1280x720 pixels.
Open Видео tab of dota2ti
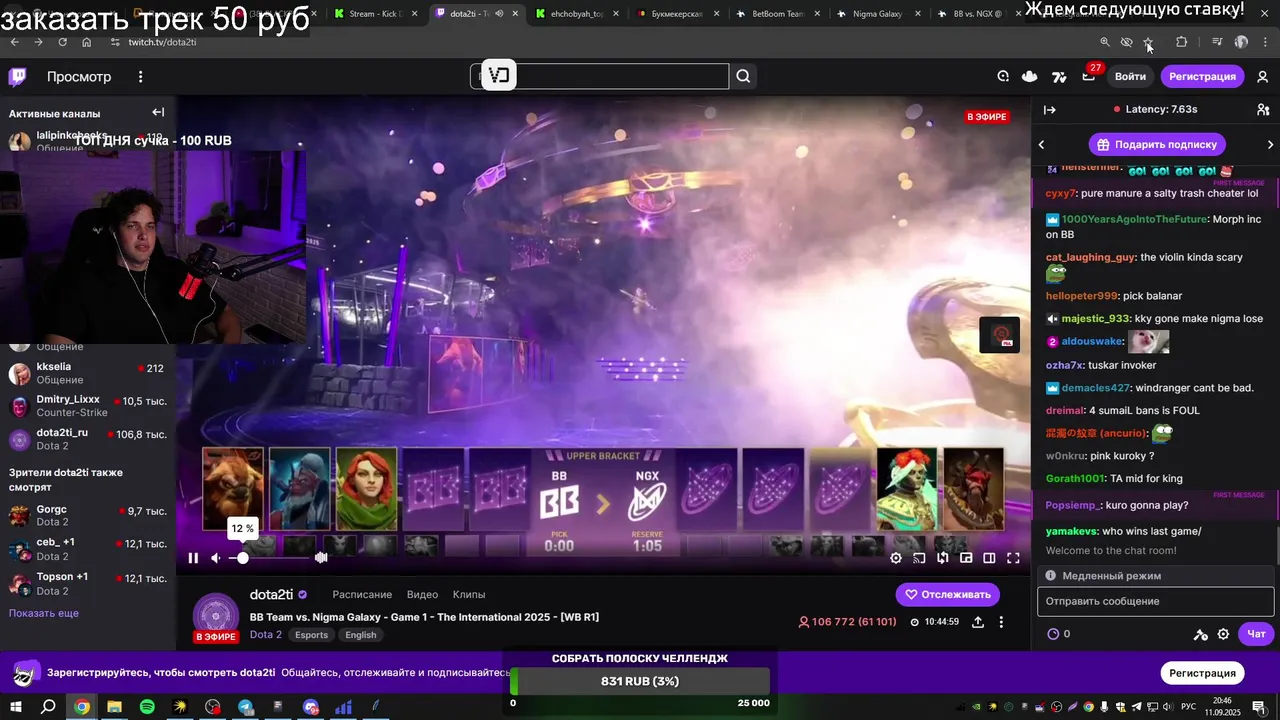coord(422,594)
